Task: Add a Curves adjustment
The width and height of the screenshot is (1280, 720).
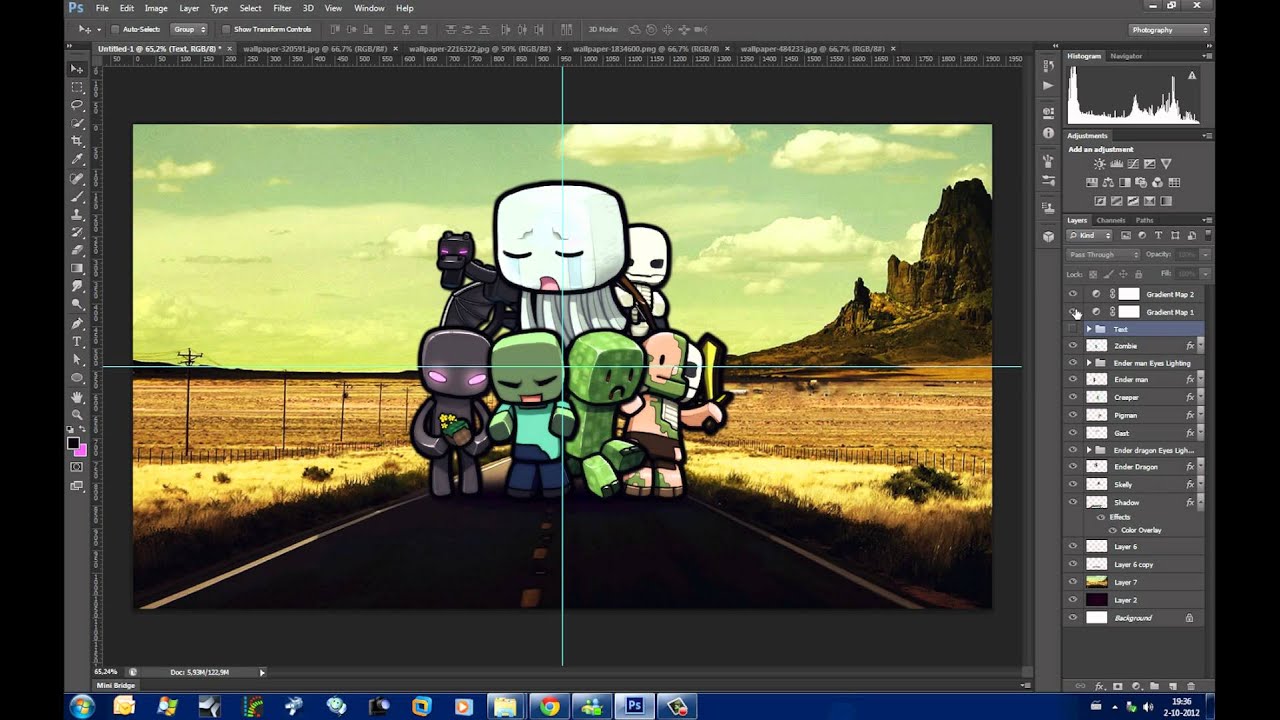Action: [x=1133, y=164]
